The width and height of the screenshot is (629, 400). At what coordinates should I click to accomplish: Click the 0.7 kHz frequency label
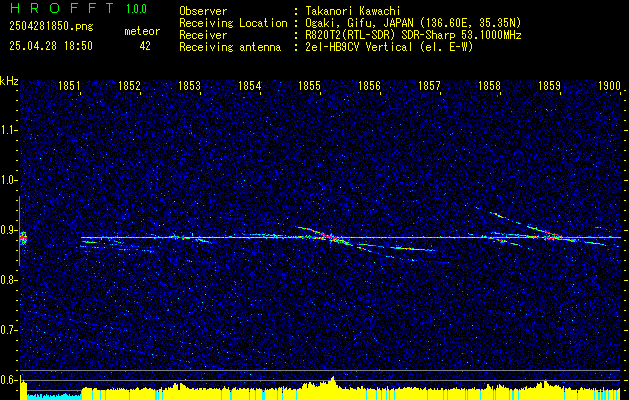point(7,330)
